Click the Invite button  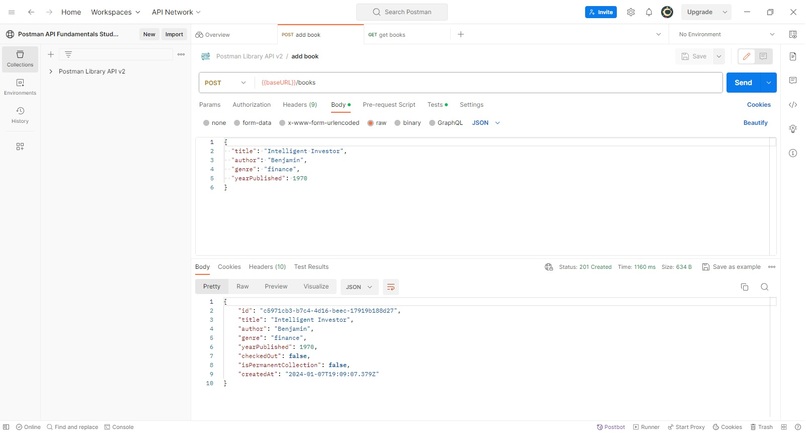click(x=600, y=12)
